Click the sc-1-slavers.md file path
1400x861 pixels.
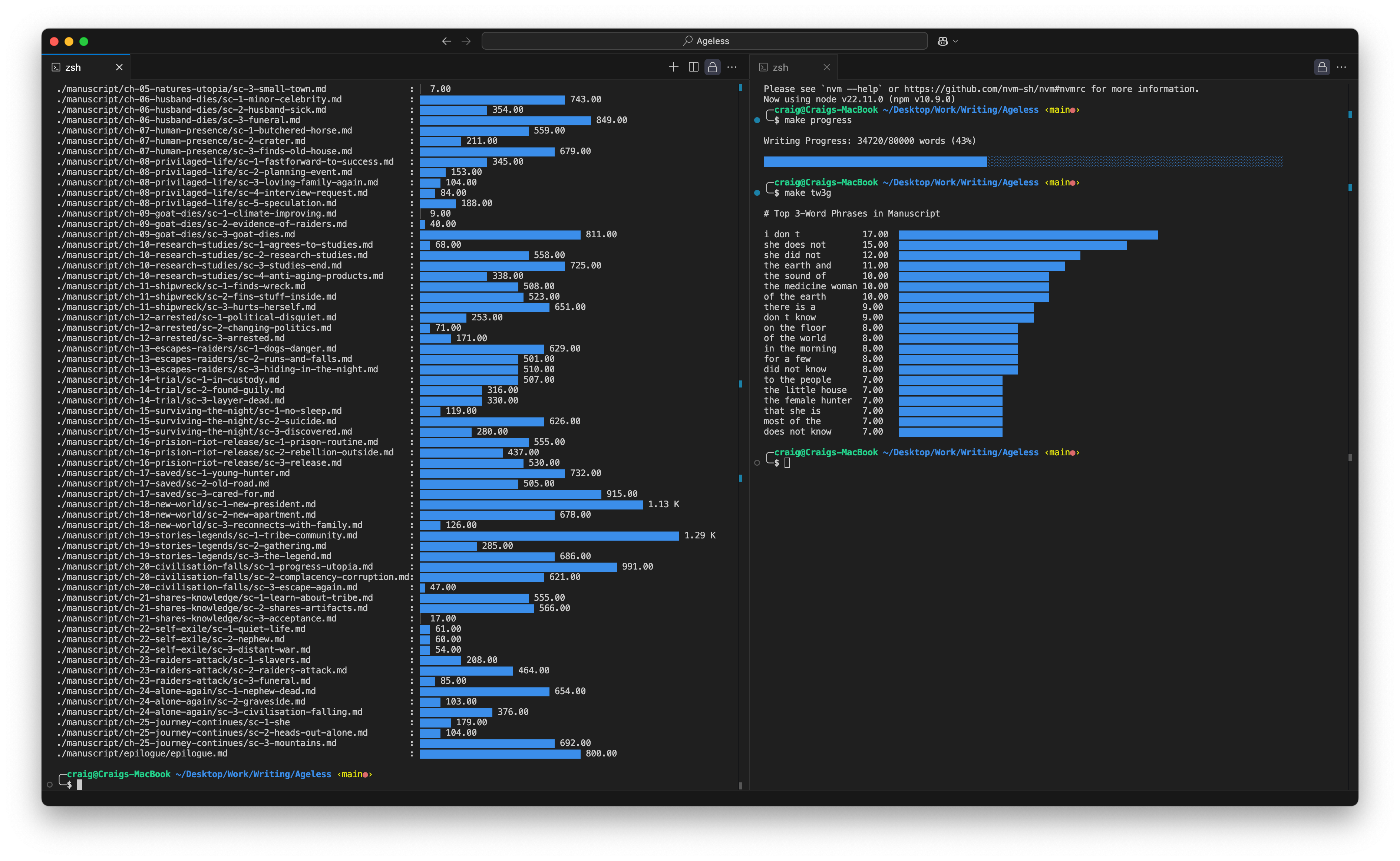point(183,660)
